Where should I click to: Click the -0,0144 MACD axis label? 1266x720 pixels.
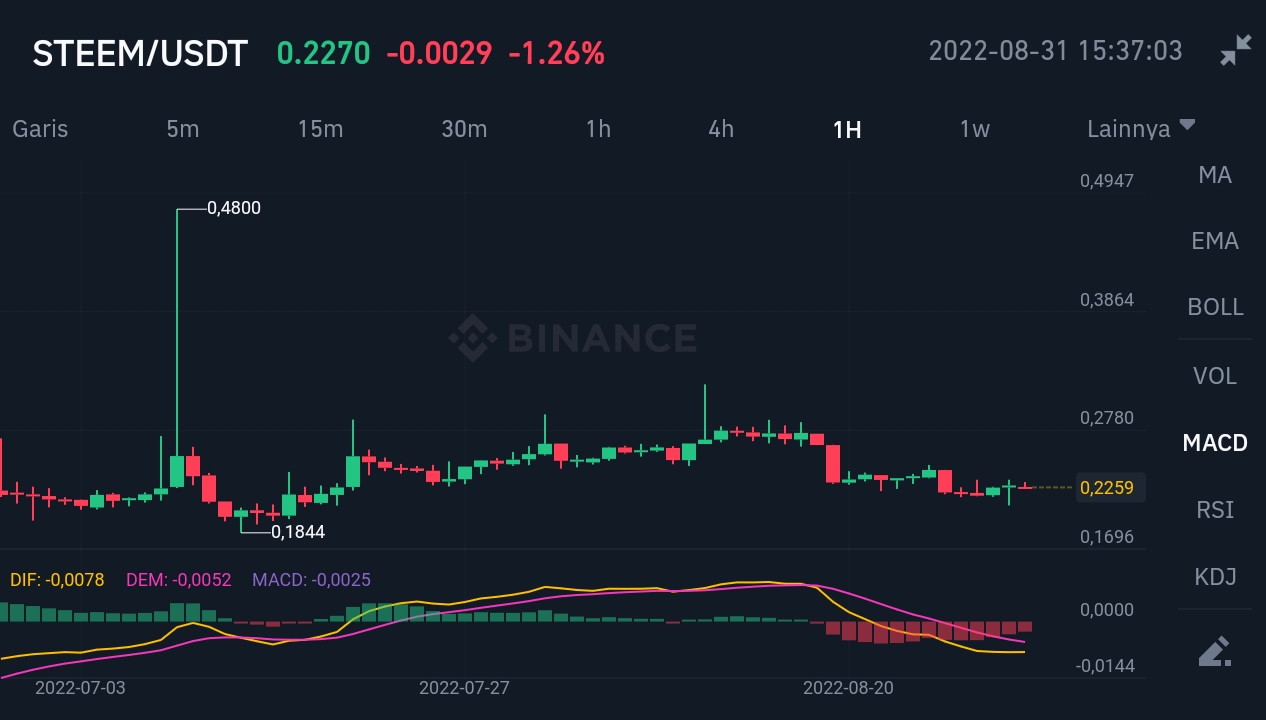pyautogui.click(x=1104, y=666)
